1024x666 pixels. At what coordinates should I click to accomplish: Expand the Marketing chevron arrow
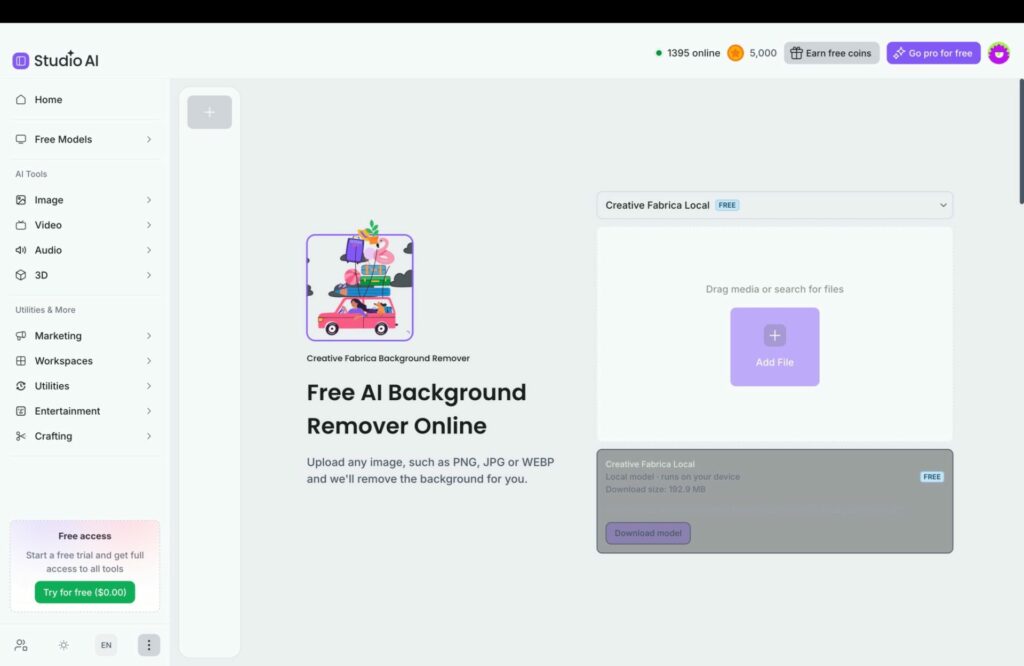pyautogui.click(x=149, y=336)
